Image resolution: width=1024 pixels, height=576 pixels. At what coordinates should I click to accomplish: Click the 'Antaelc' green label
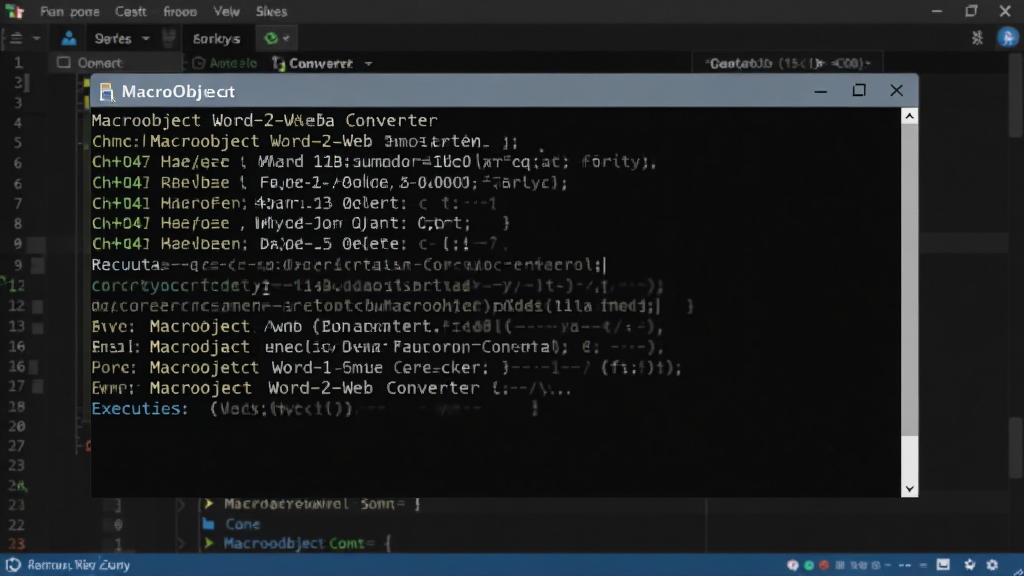[x=233, y=63]
